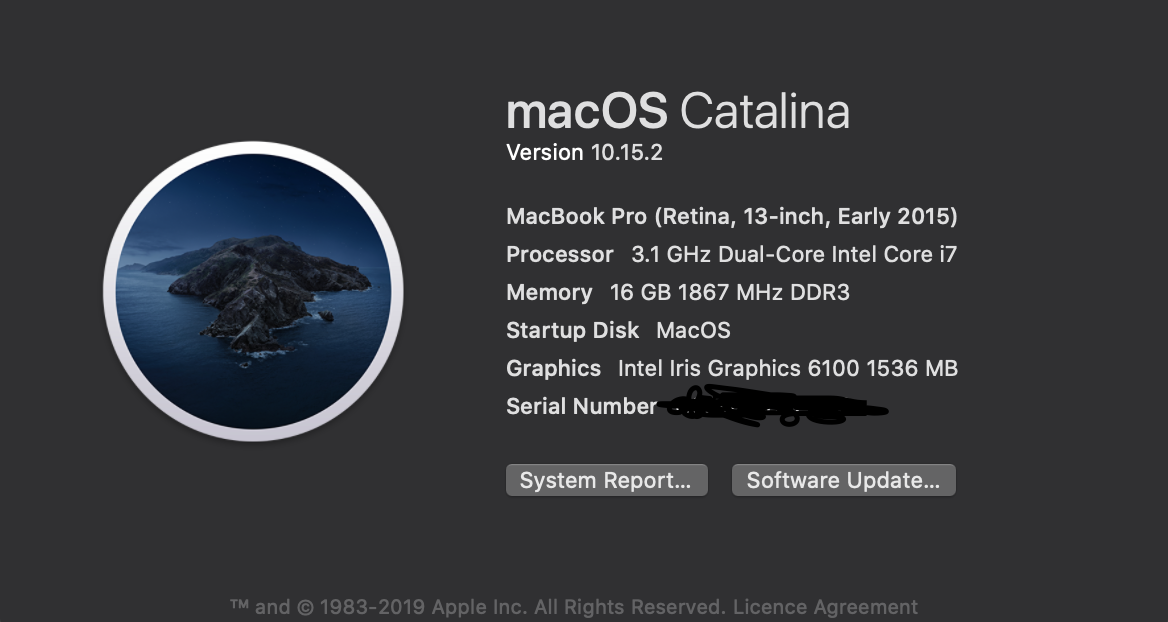Click the Catalina word in heading
This screenshot has width=1168, height=622.
[x=764, y=111]
